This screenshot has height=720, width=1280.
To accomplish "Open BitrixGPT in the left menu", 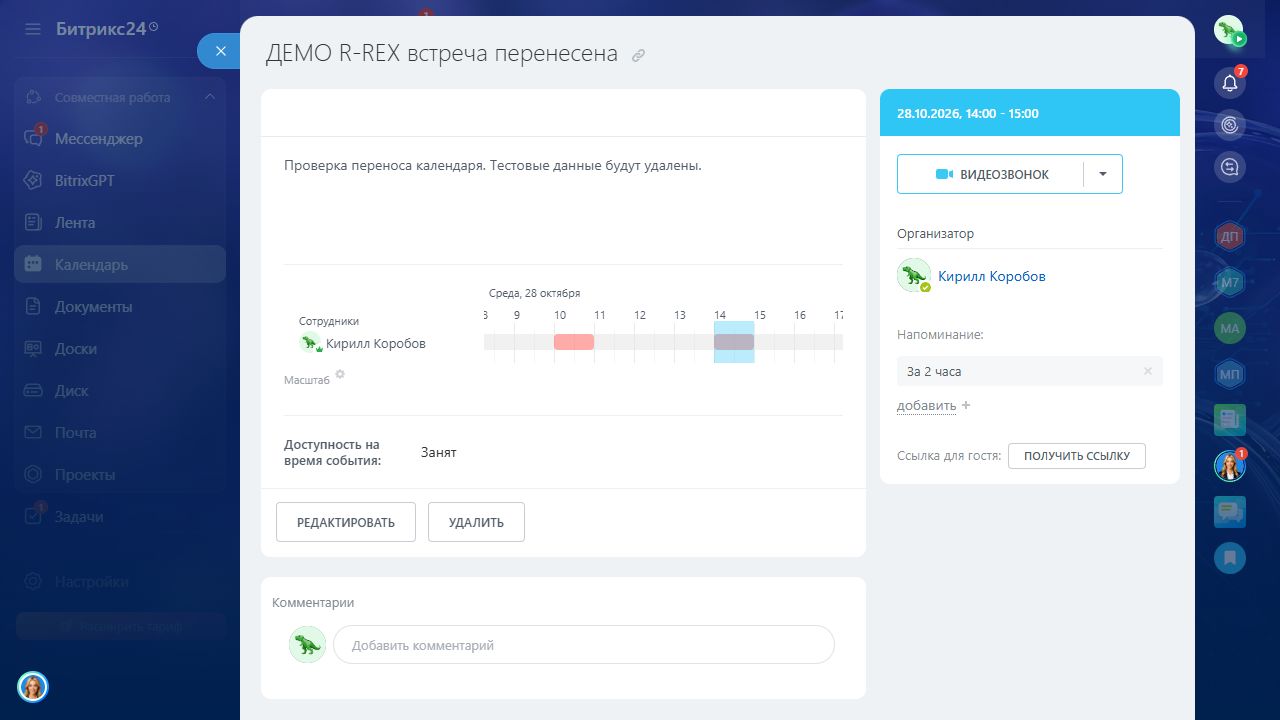I will tap(120, 181).
